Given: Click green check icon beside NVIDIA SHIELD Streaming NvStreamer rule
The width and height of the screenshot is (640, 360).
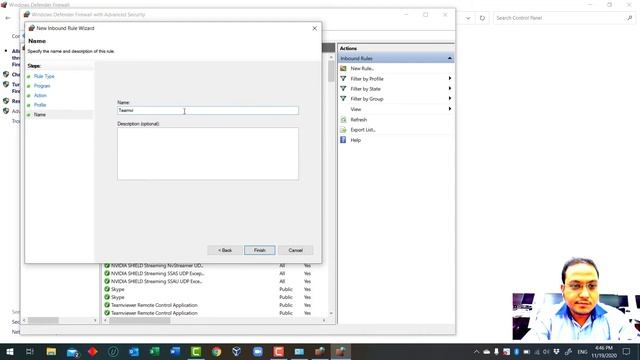Looking at the screenshot, I should [x=107, y=265].
